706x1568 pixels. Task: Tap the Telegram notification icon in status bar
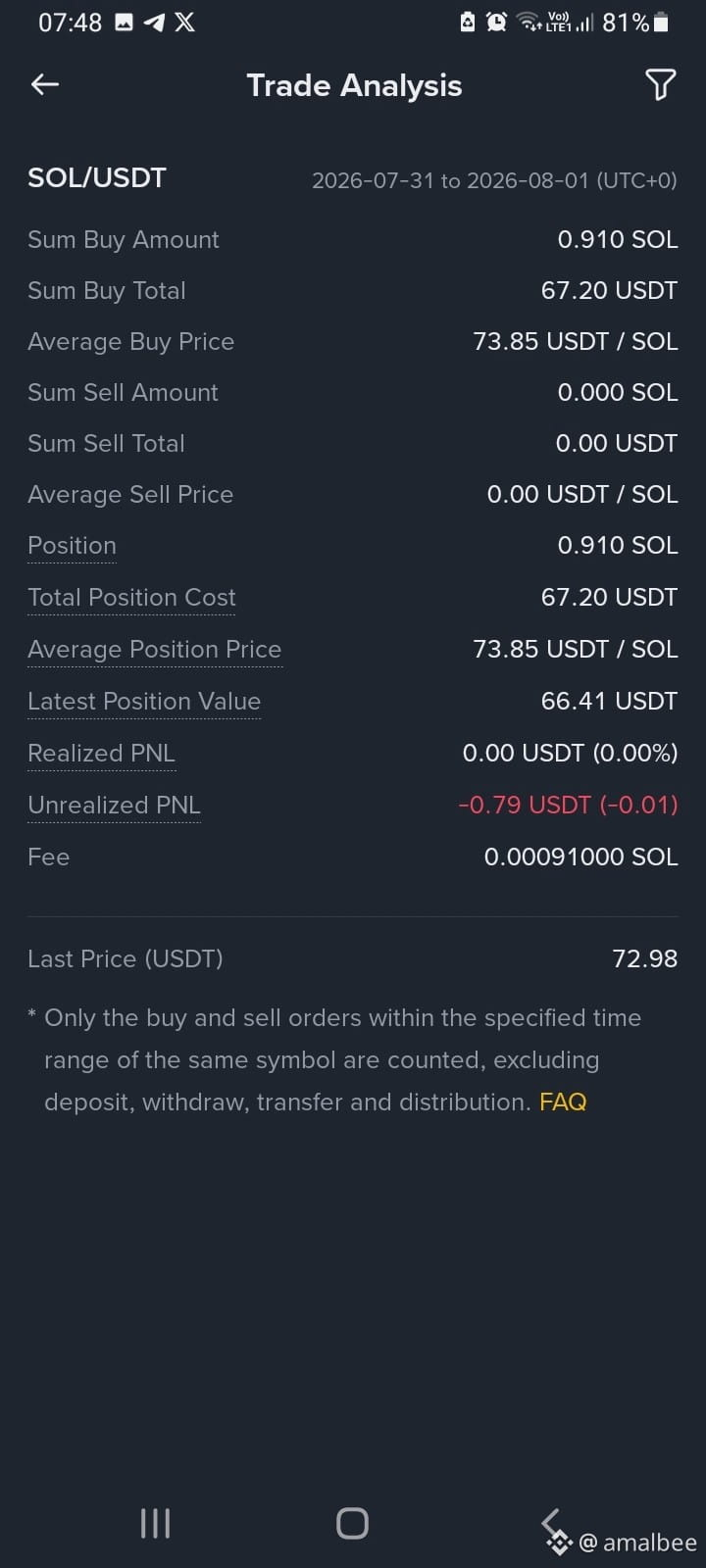point(154,22)
